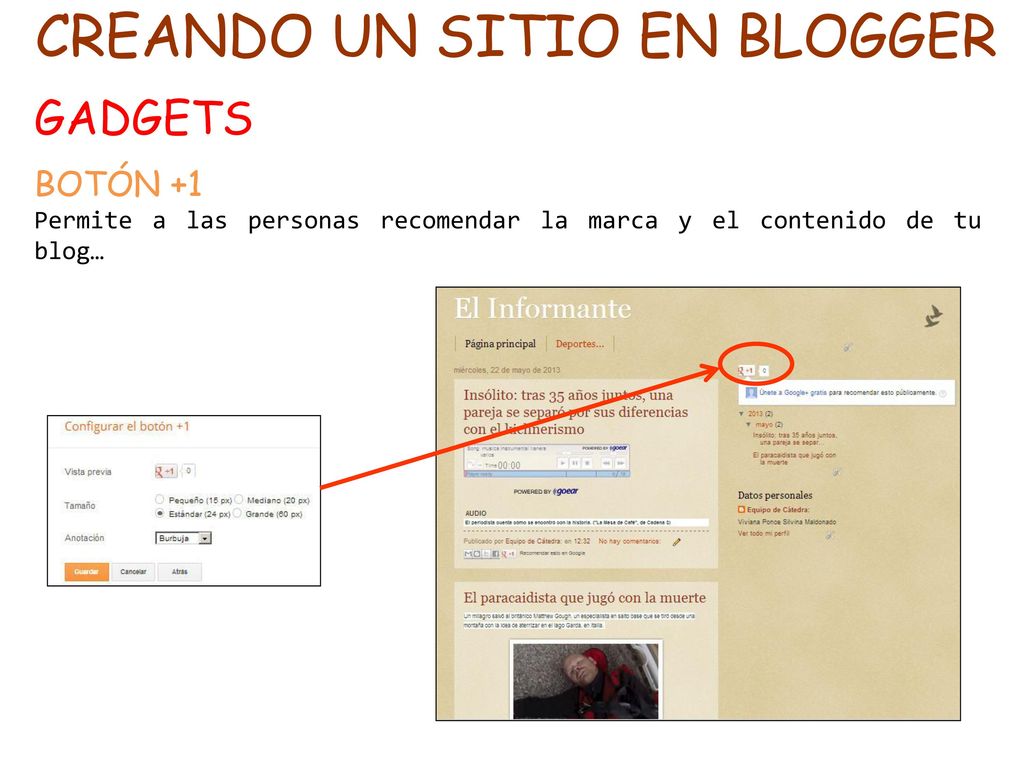Stop the goear audio player
This screenshot has width=1024, height=768.
[587, 463]
